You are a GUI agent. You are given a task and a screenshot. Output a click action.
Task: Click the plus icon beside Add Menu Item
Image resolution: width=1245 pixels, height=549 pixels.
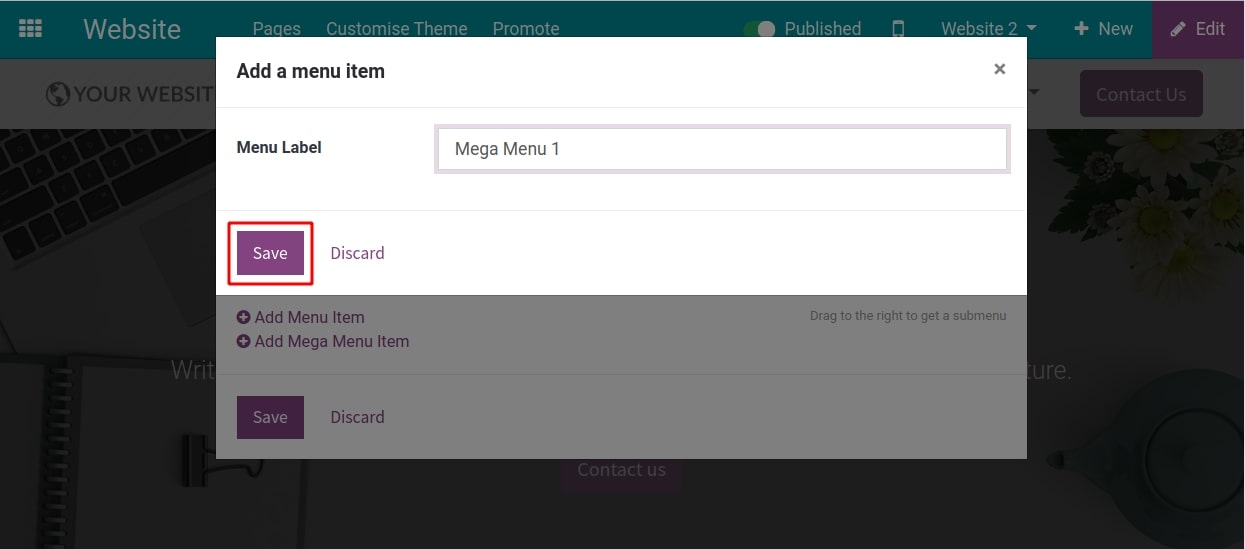pos(243,317)
